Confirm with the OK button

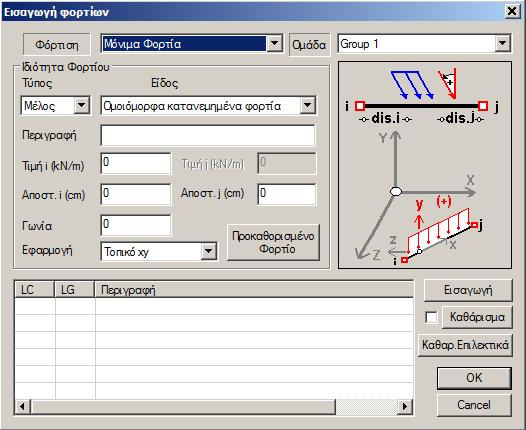[474, 378]
